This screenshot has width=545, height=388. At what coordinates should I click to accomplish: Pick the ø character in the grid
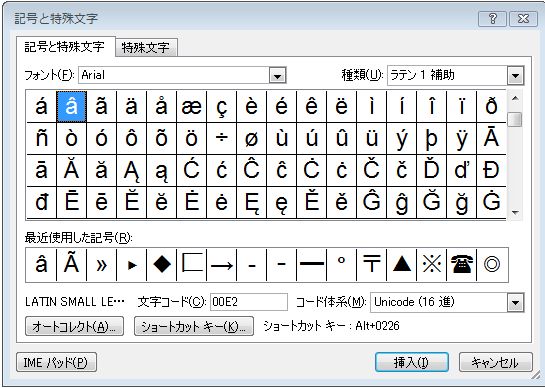click(x=251, y=138)
